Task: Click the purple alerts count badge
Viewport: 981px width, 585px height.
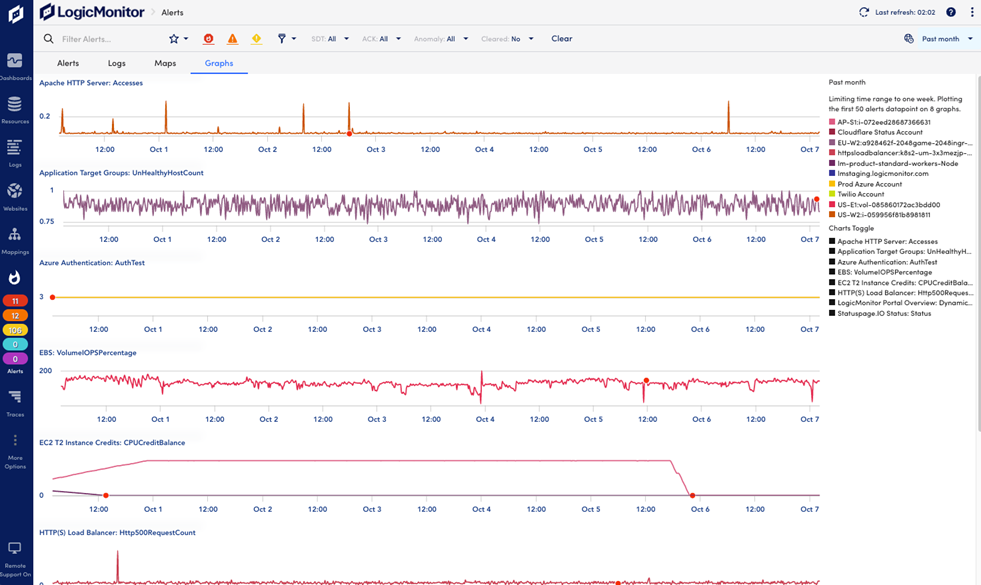Action: pos(15,359)
